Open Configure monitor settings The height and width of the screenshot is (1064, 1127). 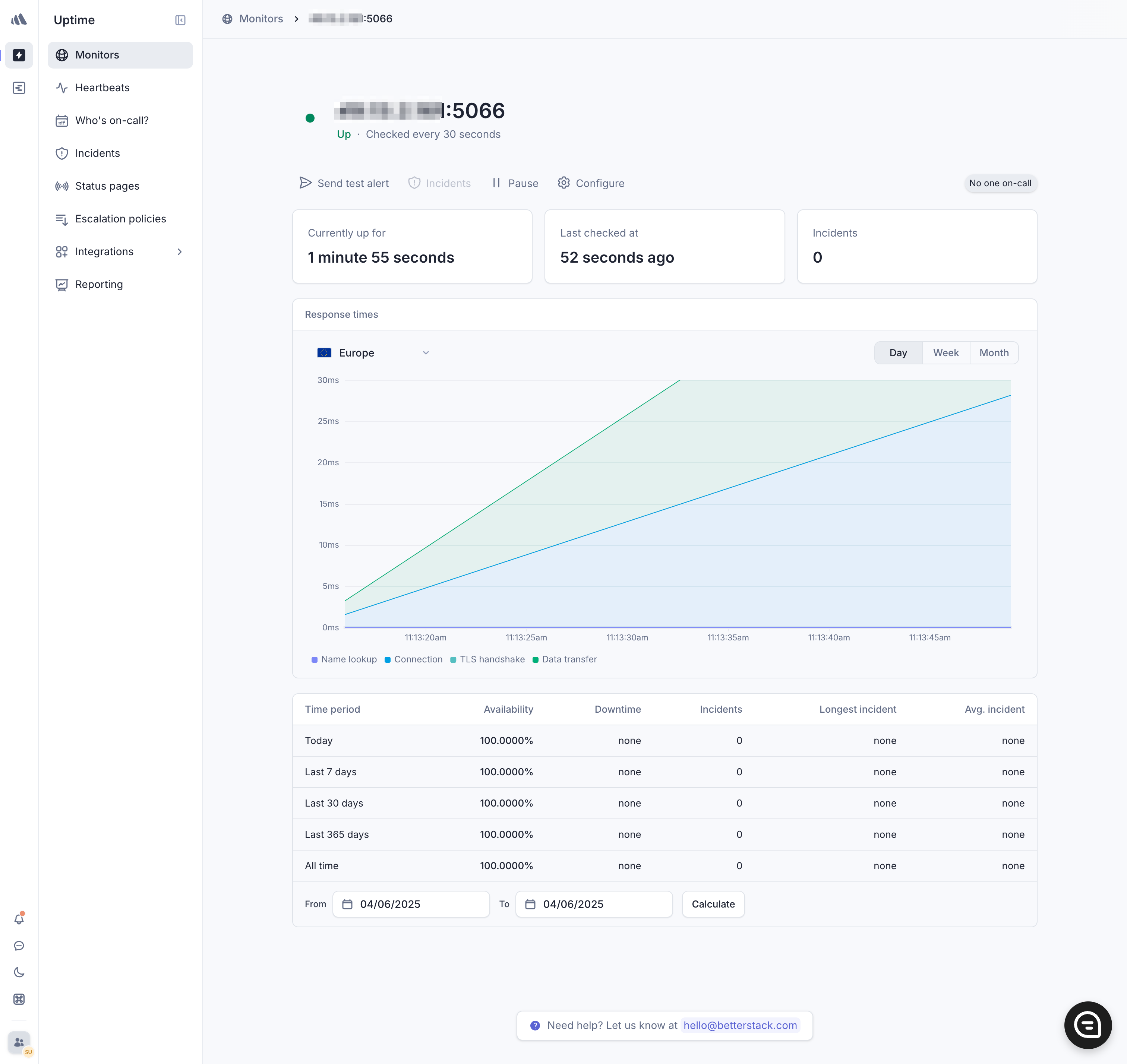point(591,183)
